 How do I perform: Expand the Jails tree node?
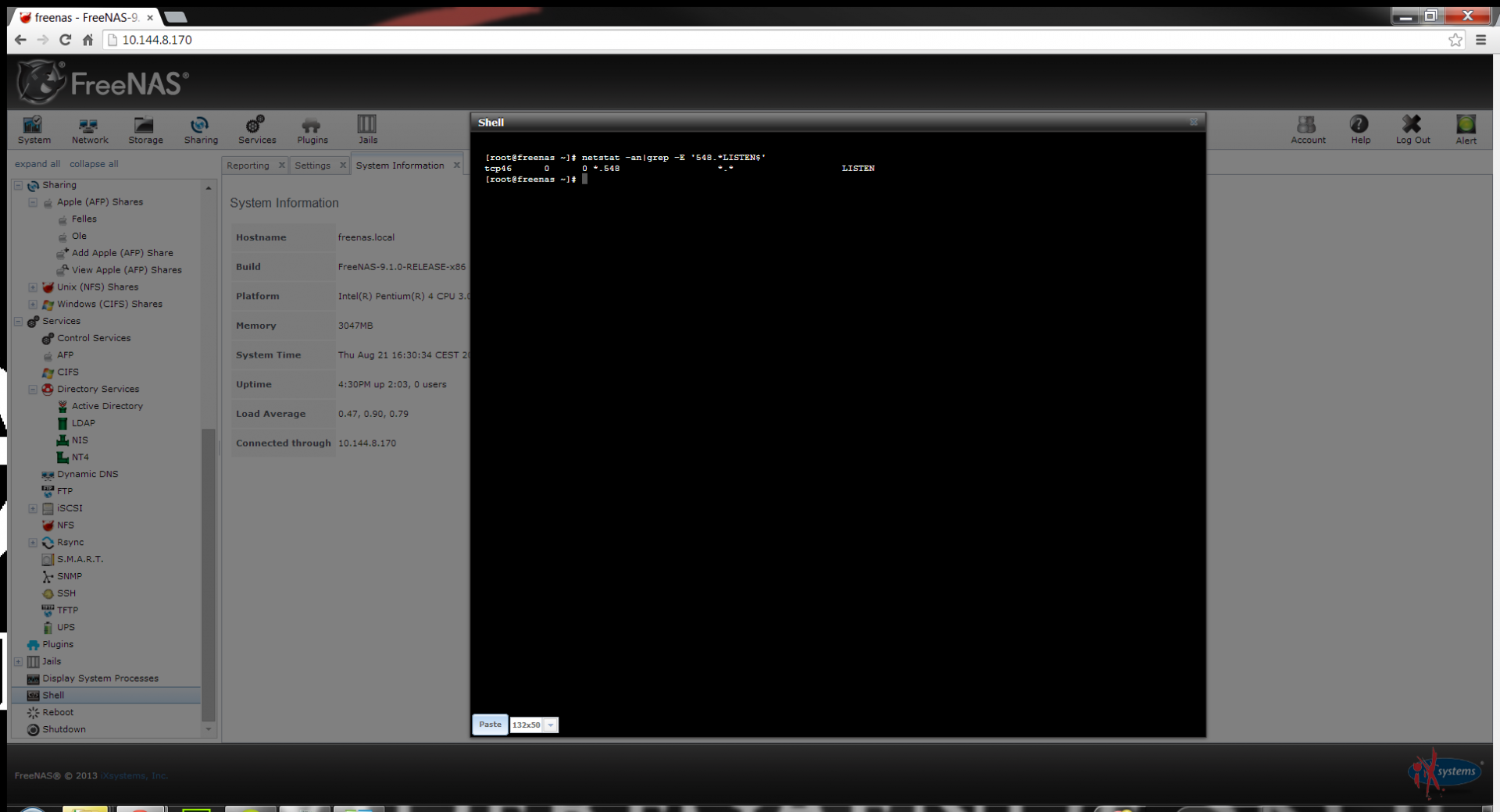[x=18, y=661]
